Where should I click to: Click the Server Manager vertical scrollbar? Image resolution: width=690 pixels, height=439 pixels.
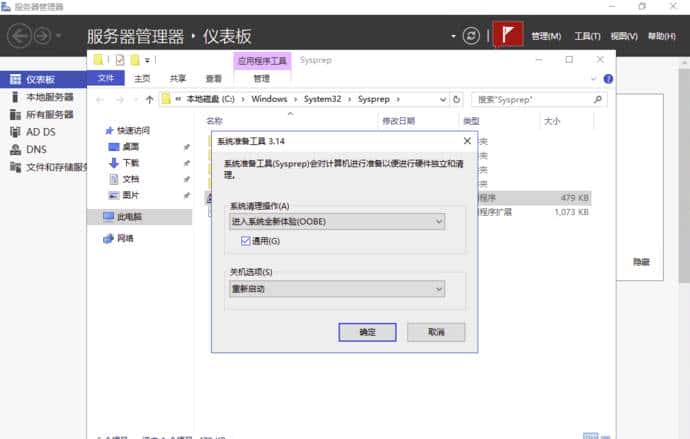pos(684,174)
